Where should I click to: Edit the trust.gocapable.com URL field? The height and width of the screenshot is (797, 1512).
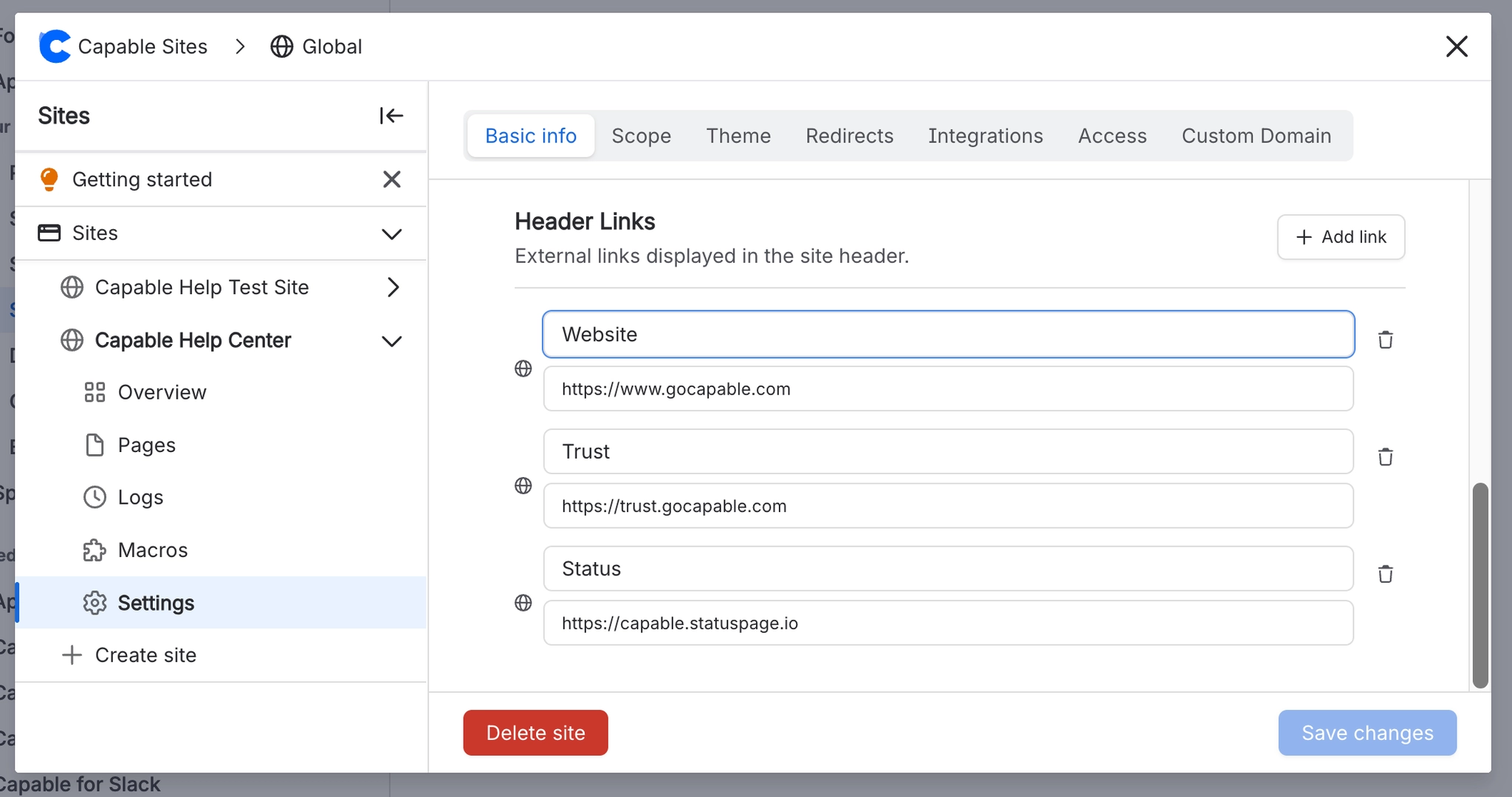(x=948, y=506)
